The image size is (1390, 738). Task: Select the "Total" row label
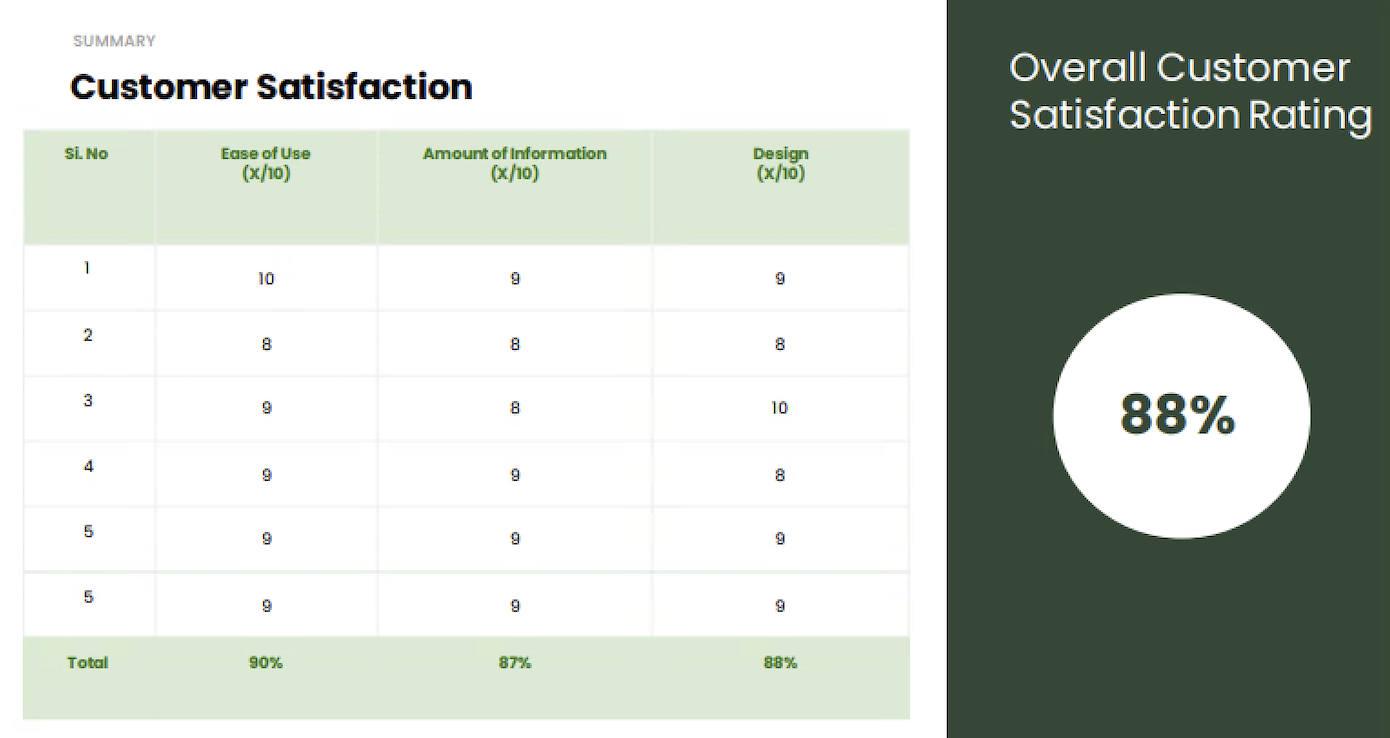point(87,662)
